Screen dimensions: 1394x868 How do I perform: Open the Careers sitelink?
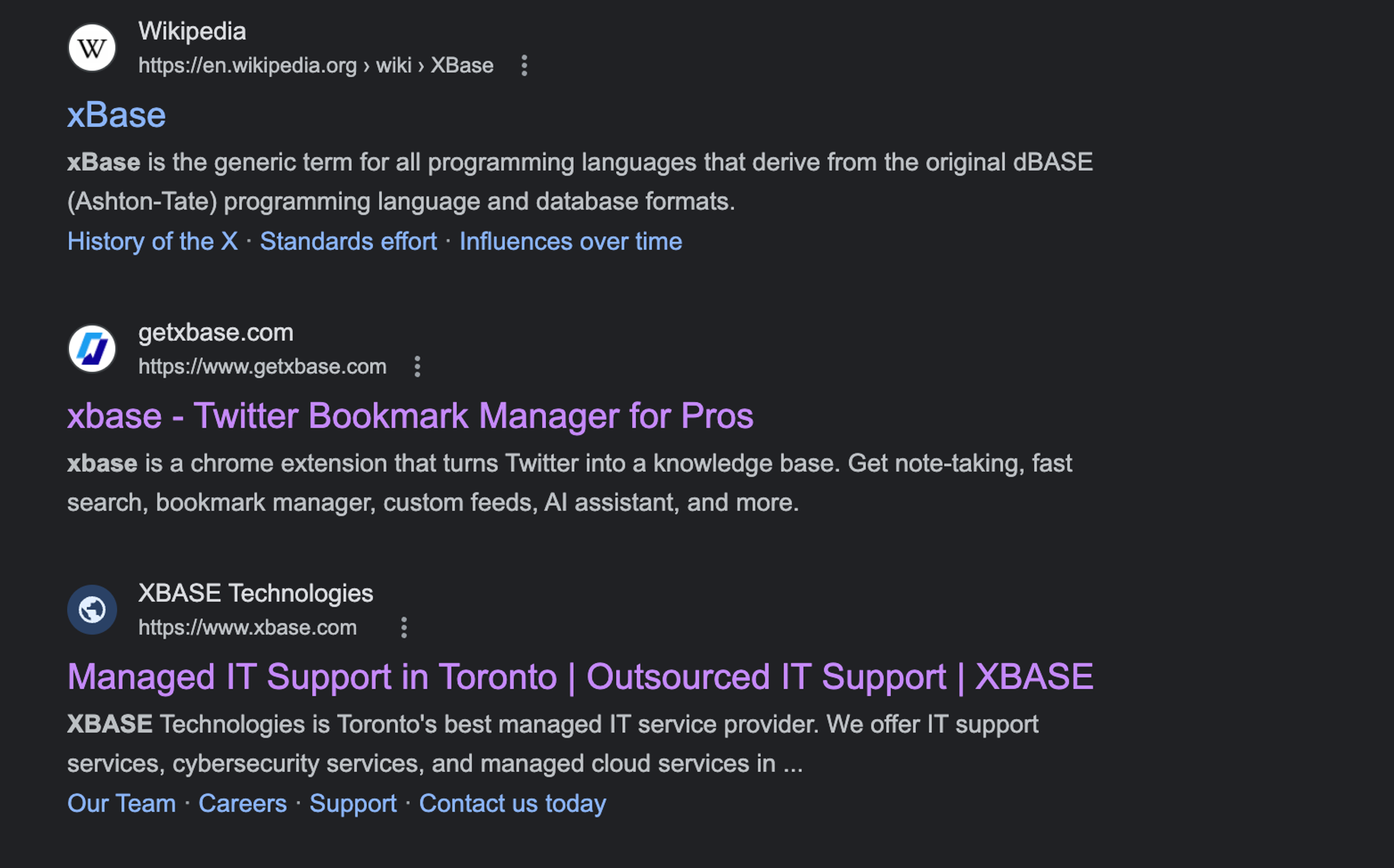243,803
